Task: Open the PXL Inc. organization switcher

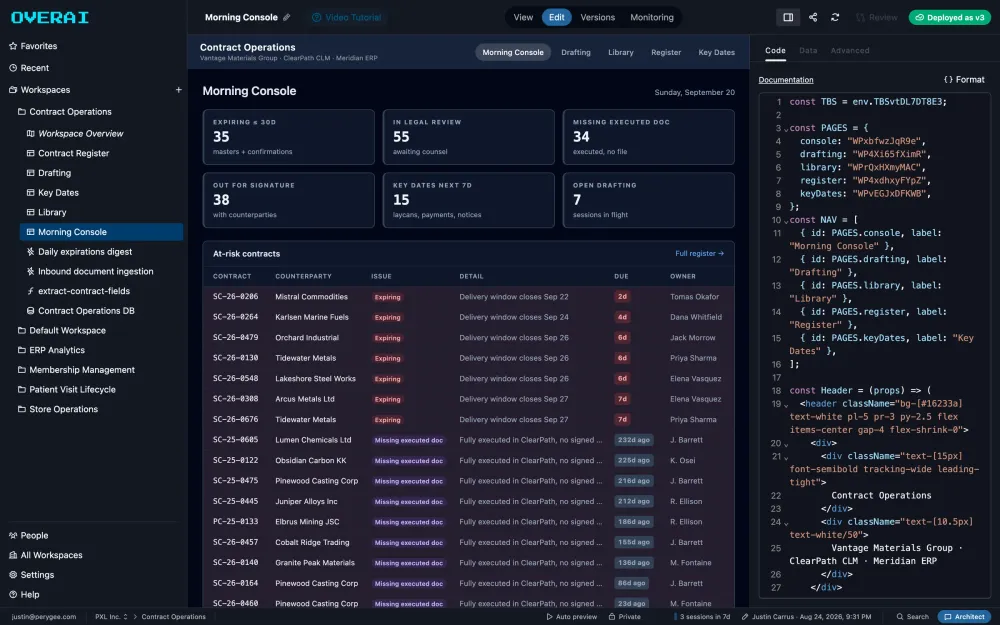Action: 111,617
